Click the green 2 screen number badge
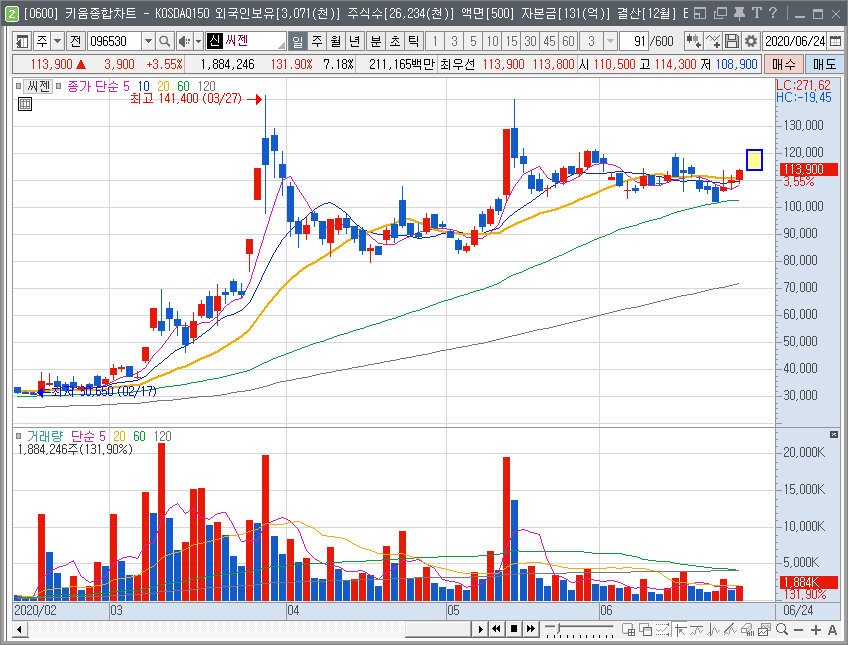The width and height of the screenshot is (848, 645). (x=11, y=14)
